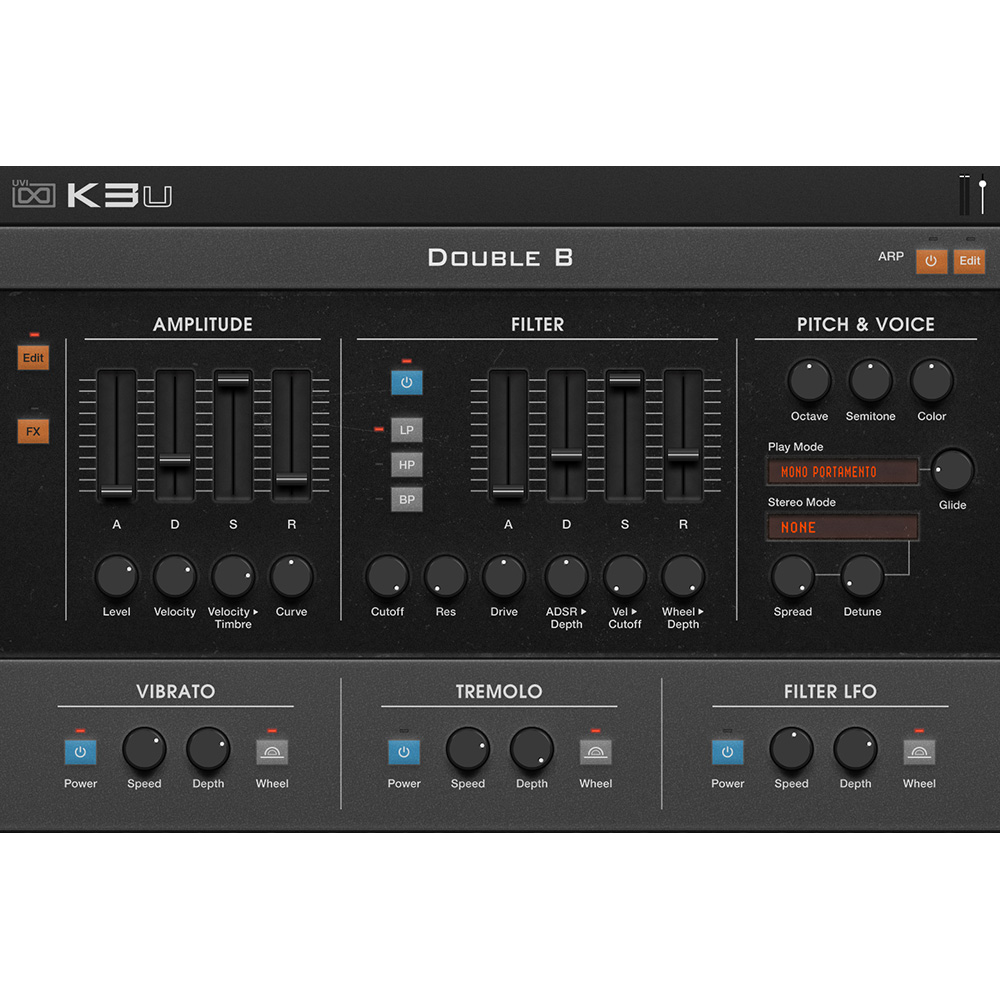Click the Amplitude Level knob

(x=117, y=576)
